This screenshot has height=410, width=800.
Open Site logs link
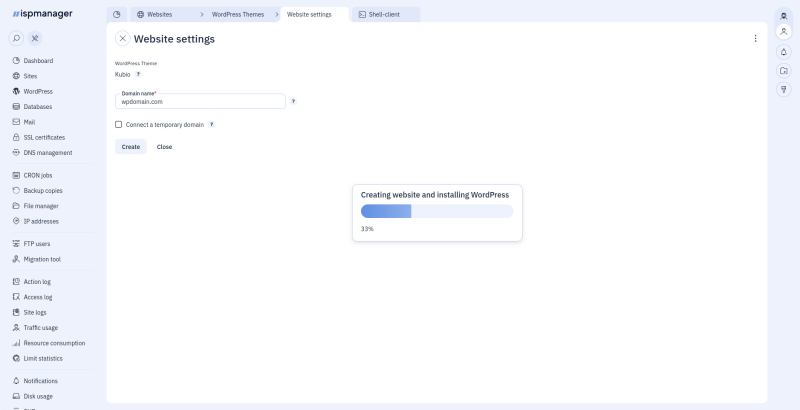click(35, 312)
